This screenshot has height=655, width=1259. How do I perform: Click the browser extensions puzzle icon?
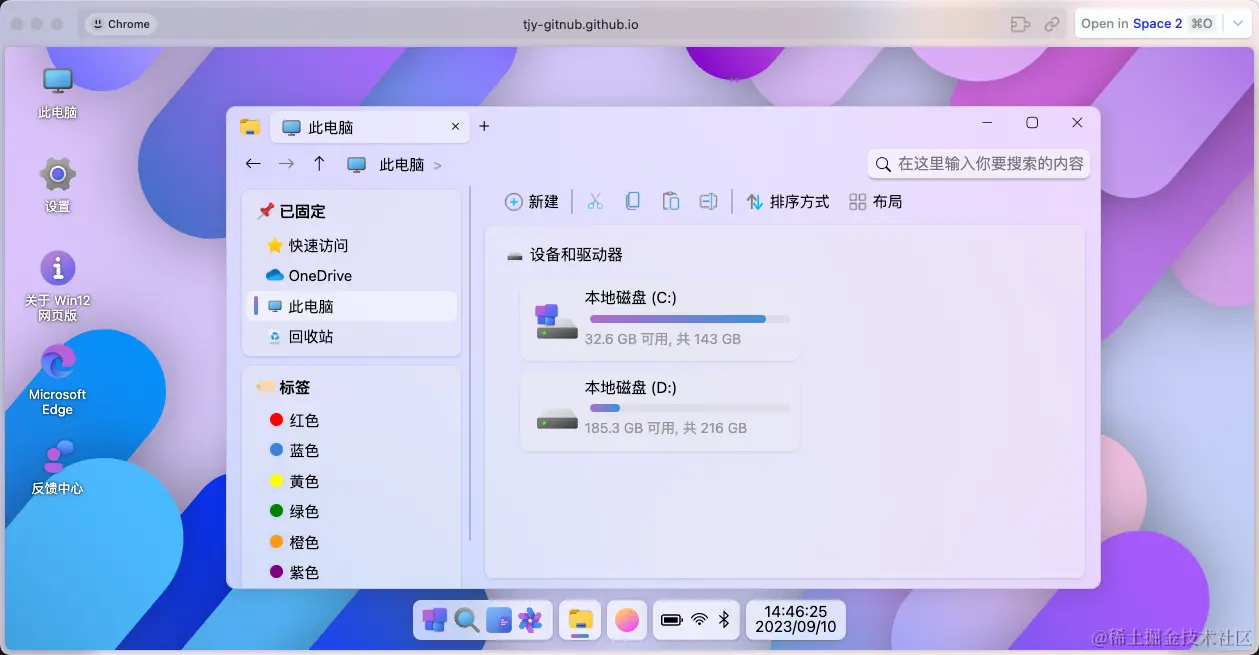pyautogui.click(x=1019, y=24)
